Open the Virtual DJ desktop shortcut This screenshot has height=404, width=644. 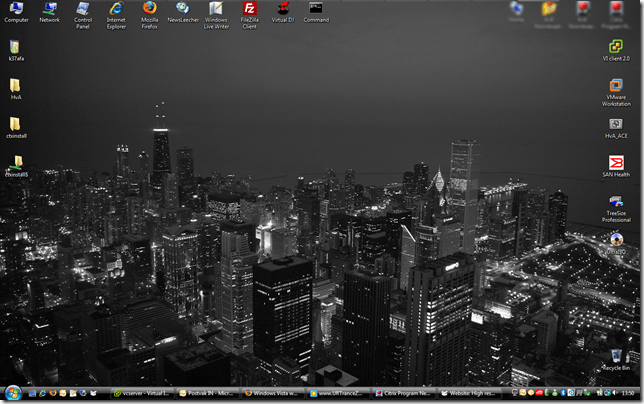pos(283,12)
